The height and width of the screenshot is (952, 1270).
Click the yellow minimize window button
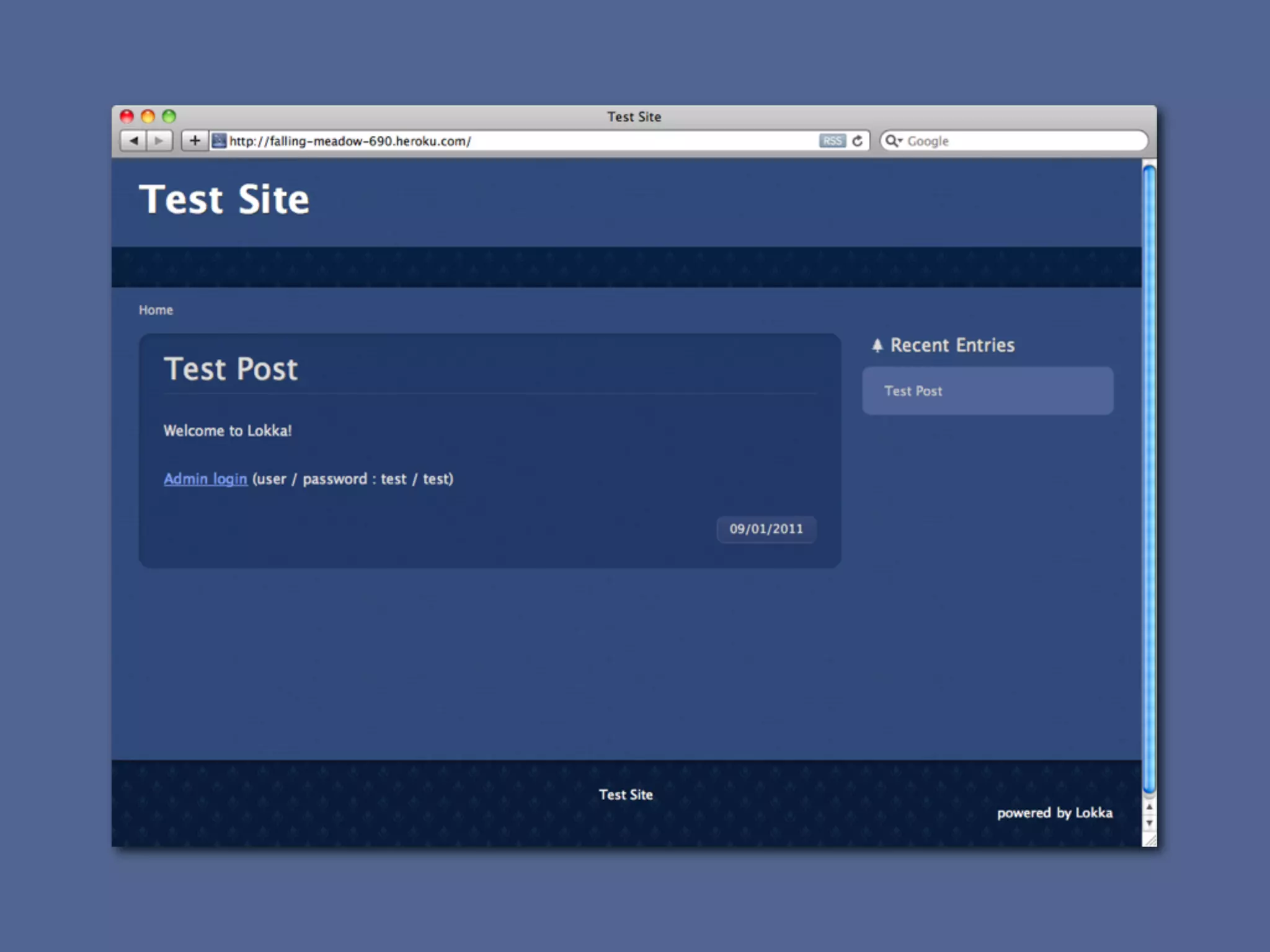pyautogui.click(x=148, y=117)
